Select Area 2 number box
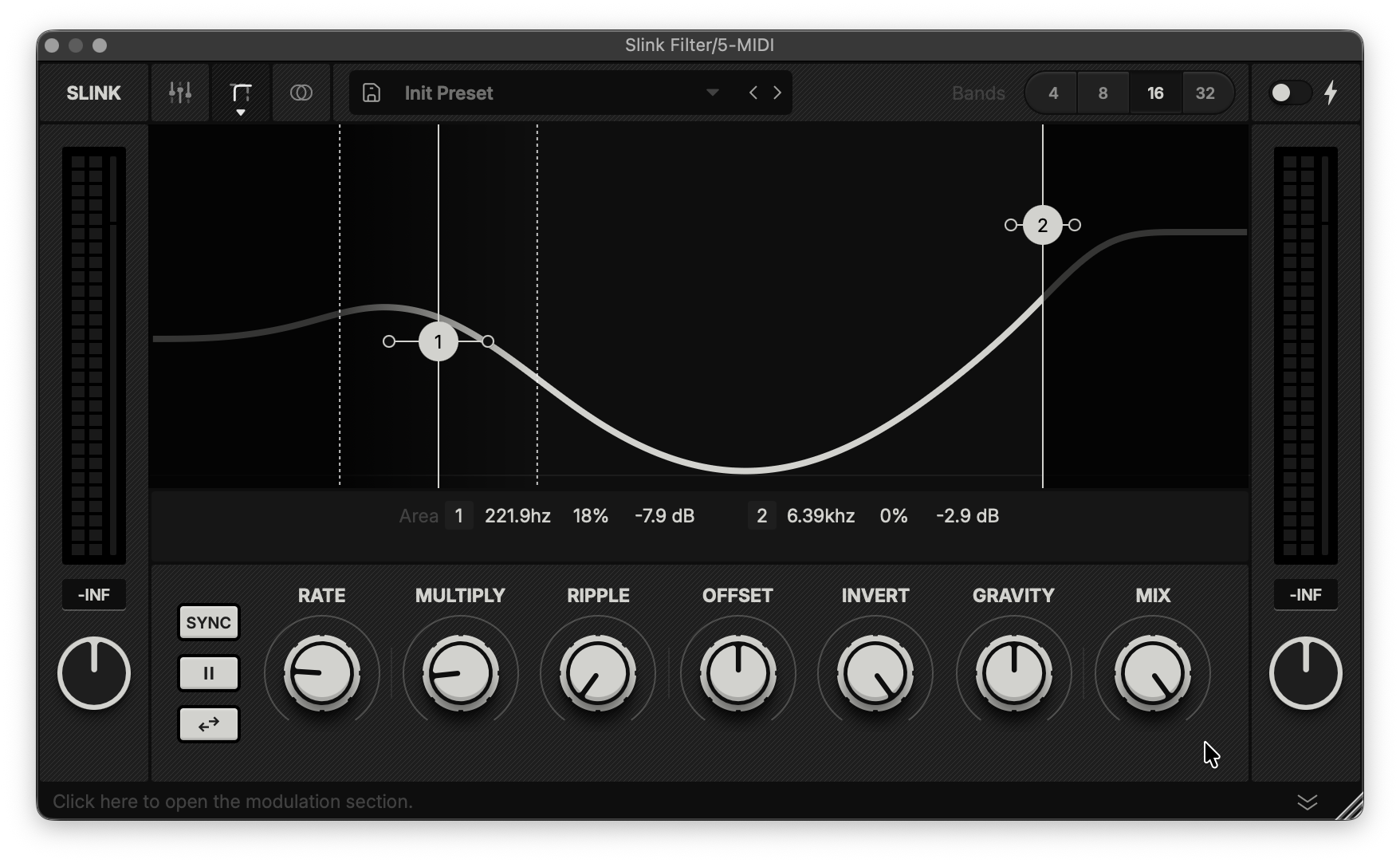1400x863 pixels. (x=762, y=516)
